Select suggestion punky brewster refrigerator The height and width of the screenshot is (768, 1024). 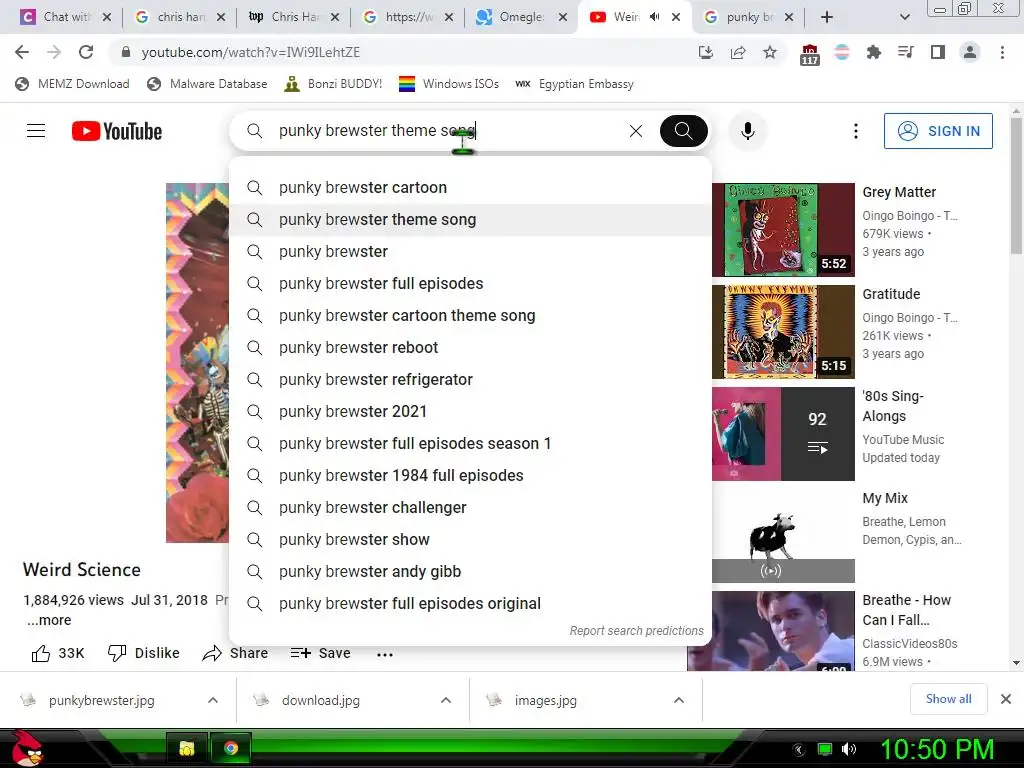click(470, 379)
